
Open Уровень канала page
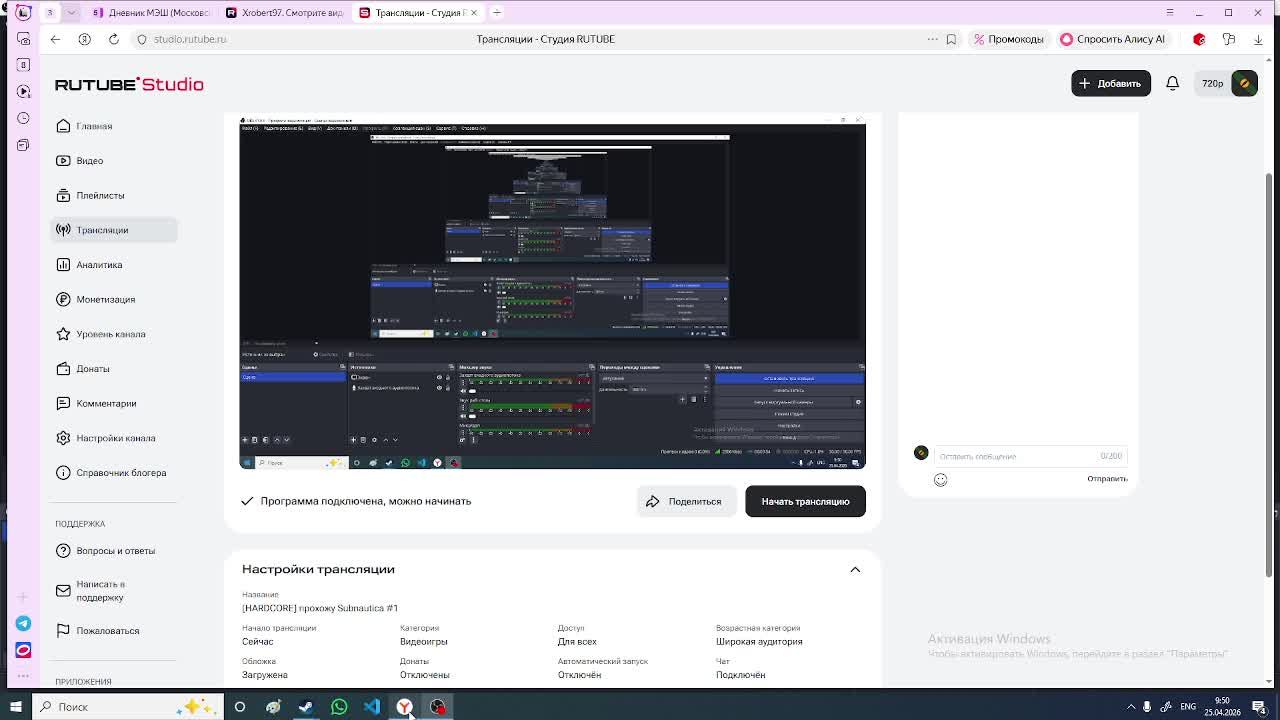(x=110, y=334)
